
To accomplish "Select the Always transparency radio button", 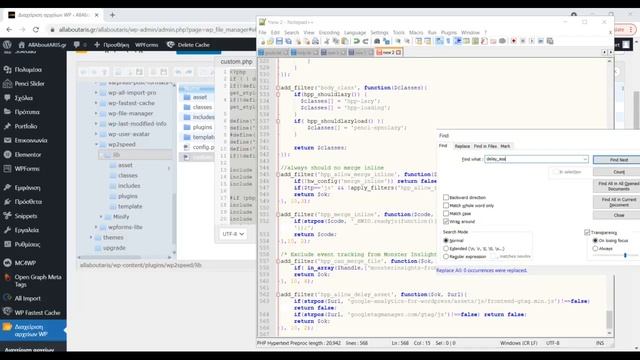I will click(595, 248).
